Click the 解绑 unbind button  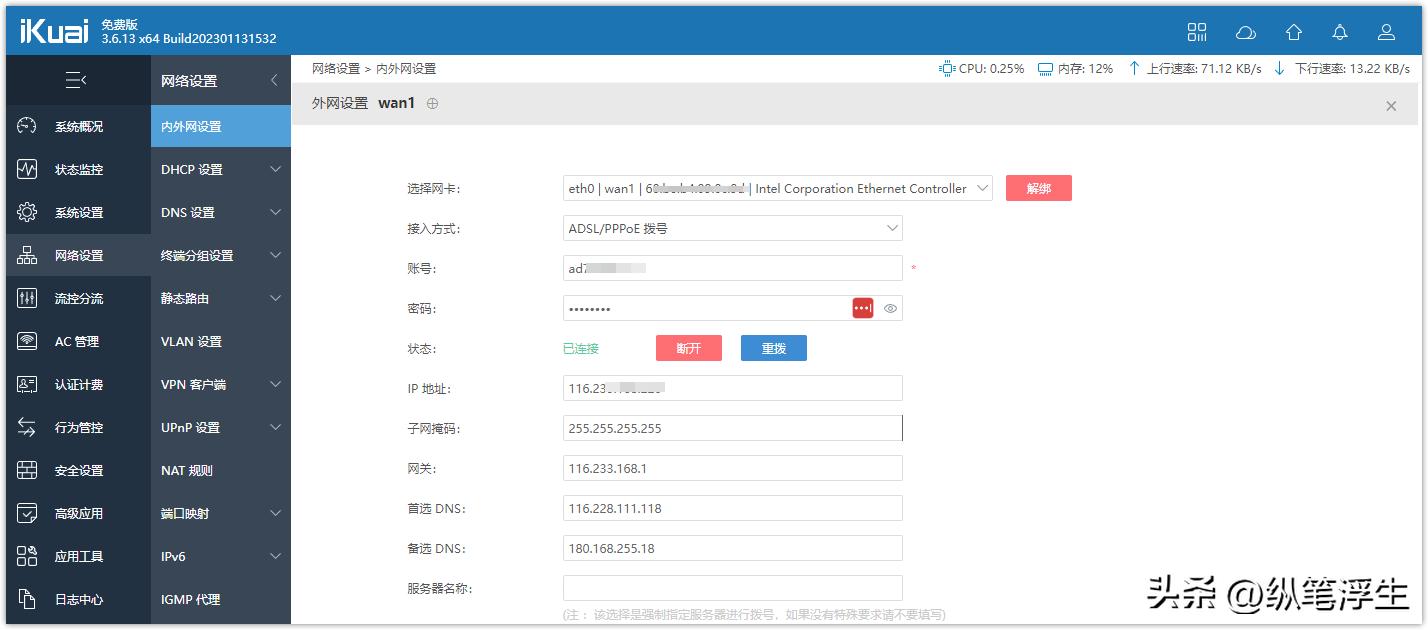click(1038, 187)
